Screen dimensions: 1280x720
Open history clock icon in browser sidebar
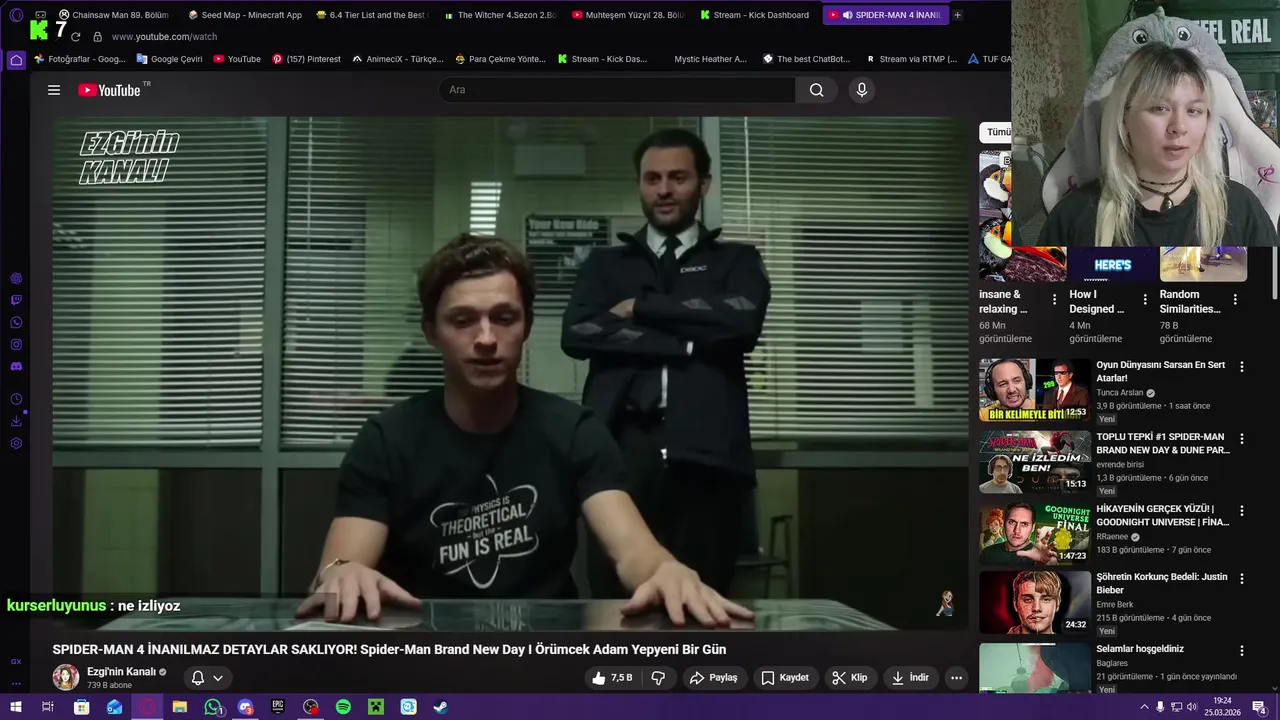[x=16, y=399]
